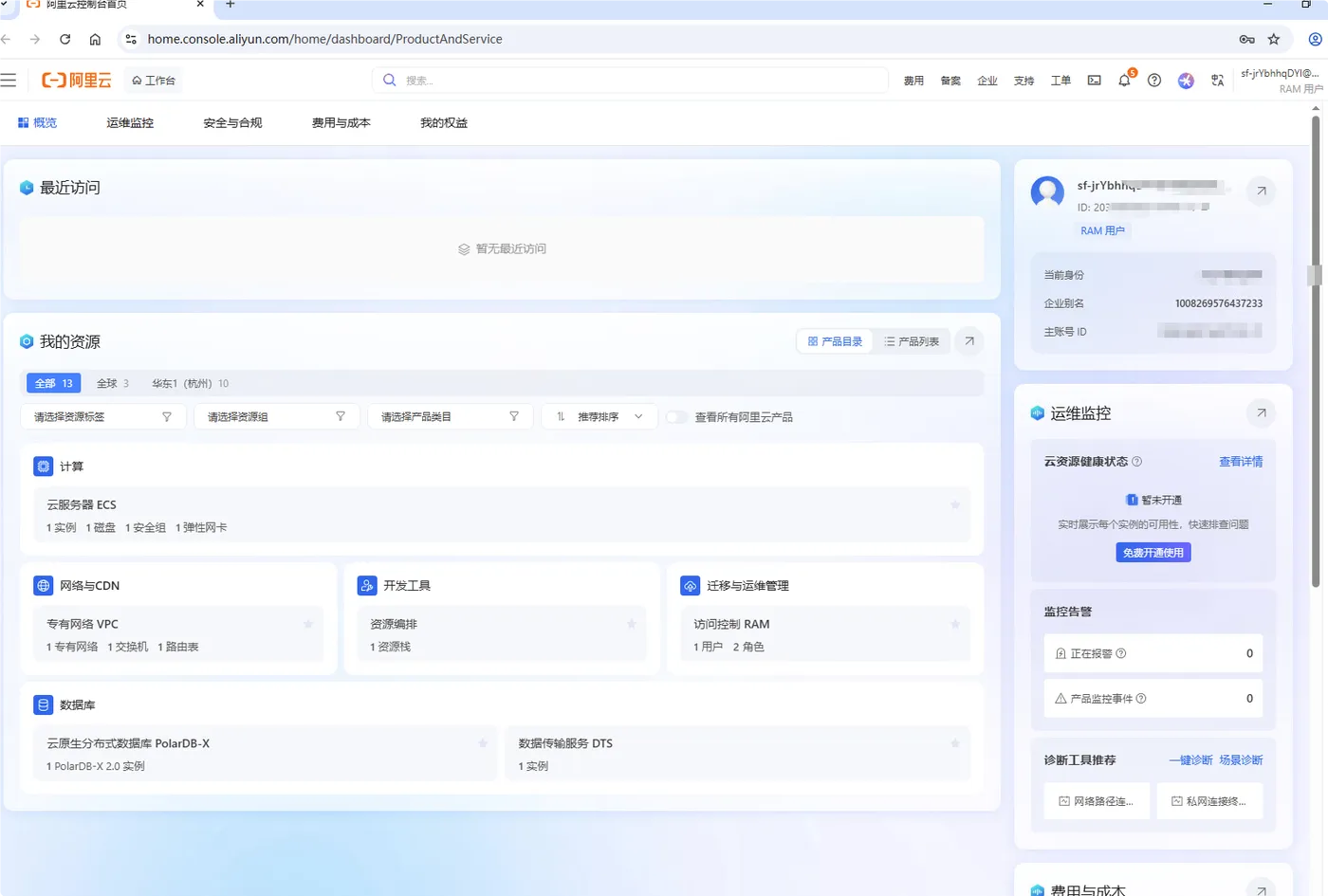Go to 我的权益 tab

(444, 123)
